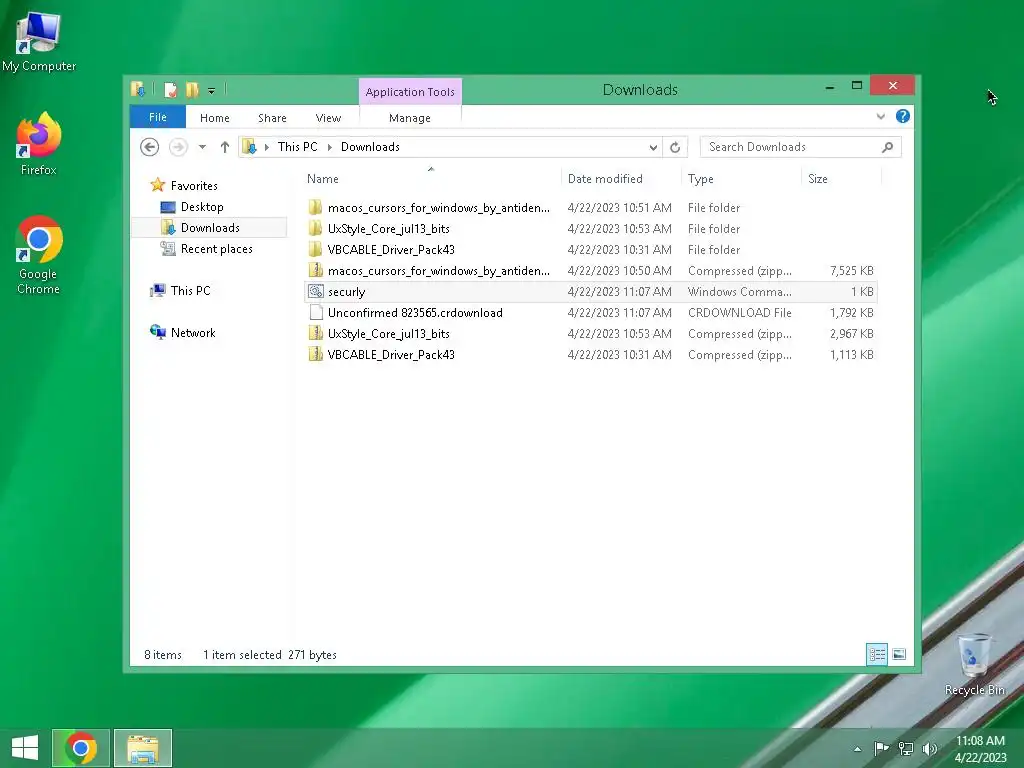Select the securly command script file
Screen dimensions: 1024x768
point(590,292)
